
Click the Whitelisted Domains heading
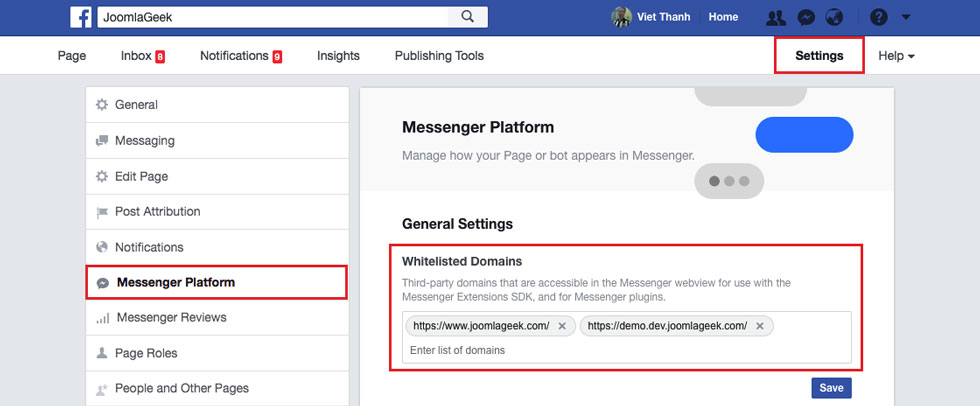pos(462,261)
